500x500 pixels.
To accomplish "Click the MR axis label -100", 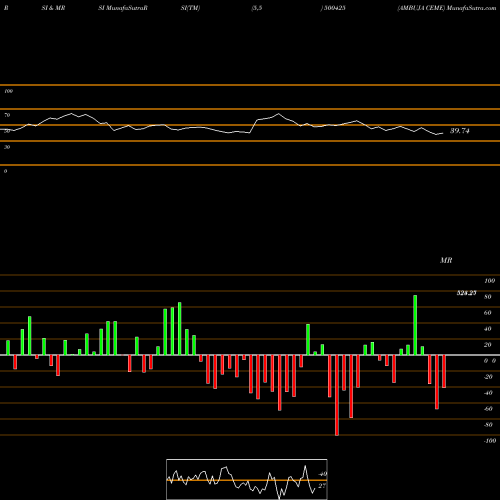I will [x=490, y=441].
